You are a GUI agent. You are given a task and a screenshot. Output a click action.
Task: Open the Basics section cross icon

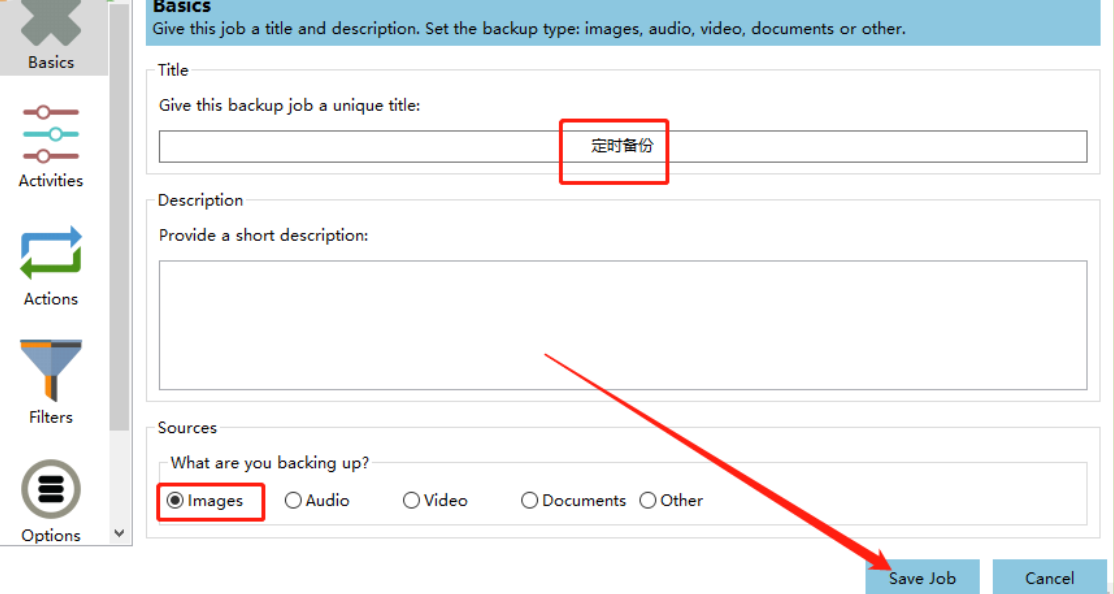50,22
